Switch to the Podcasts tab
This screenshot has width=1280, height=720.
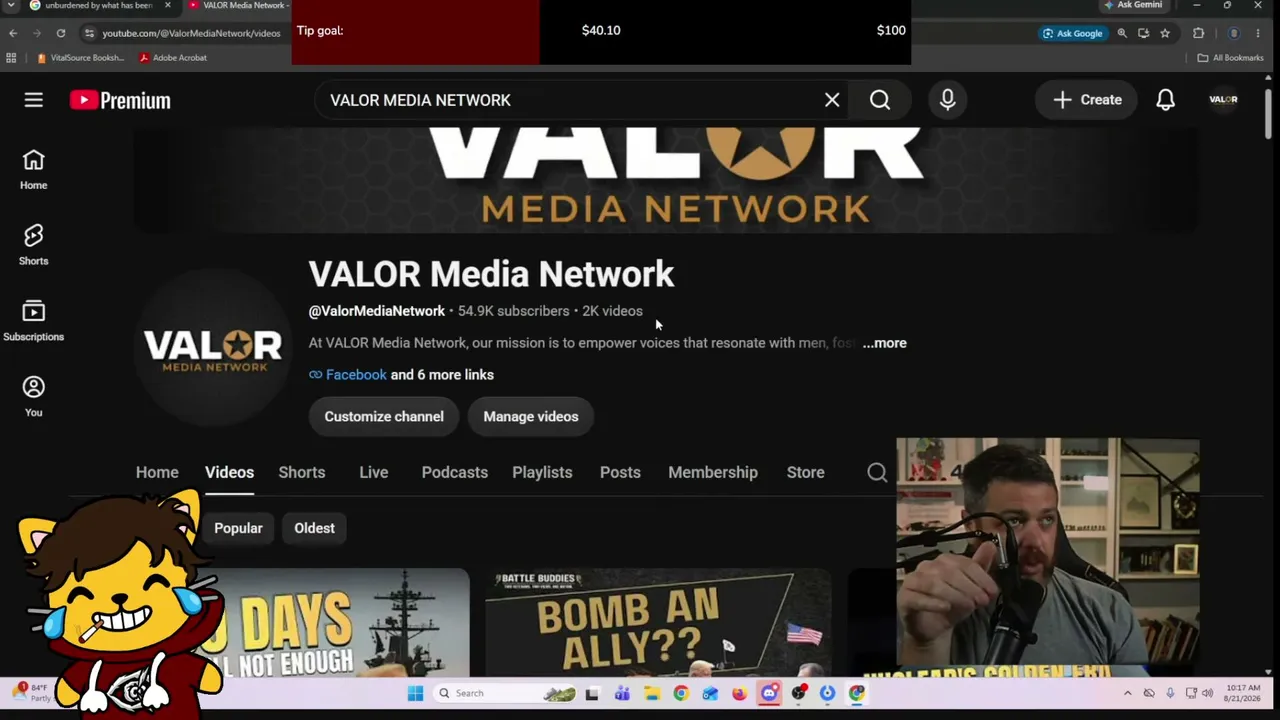(x=455, y=472)
